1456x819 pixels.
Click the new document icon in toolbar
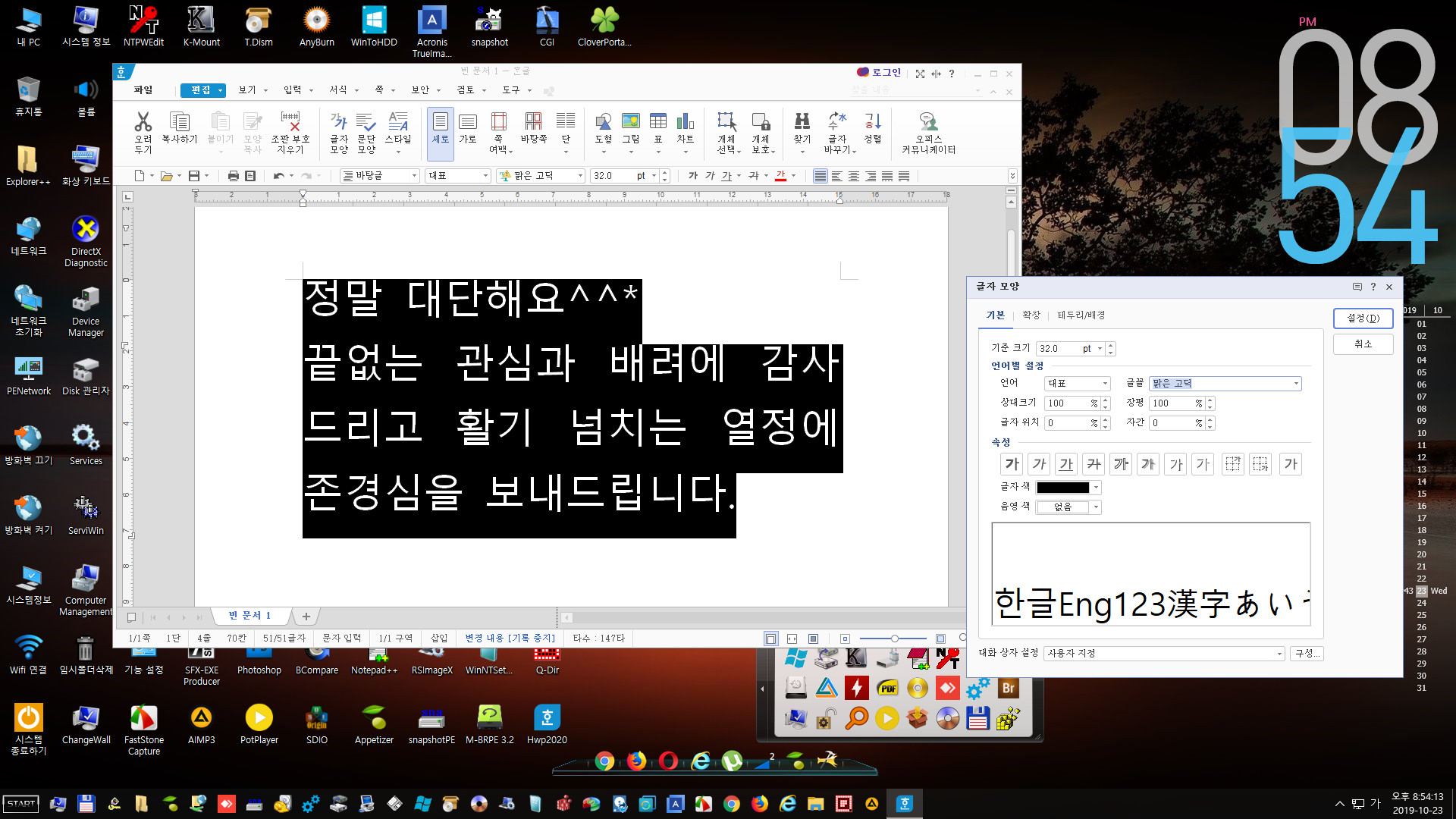coord(139,176)
